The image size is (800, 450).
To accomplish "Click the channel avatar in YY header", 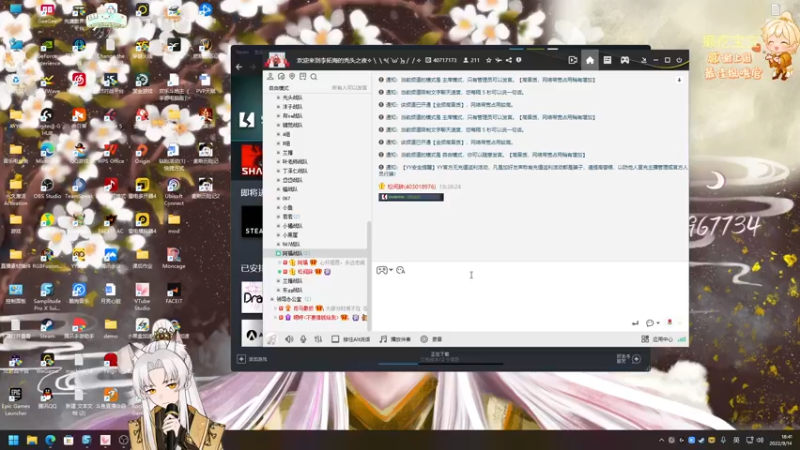I will (276, 61).
